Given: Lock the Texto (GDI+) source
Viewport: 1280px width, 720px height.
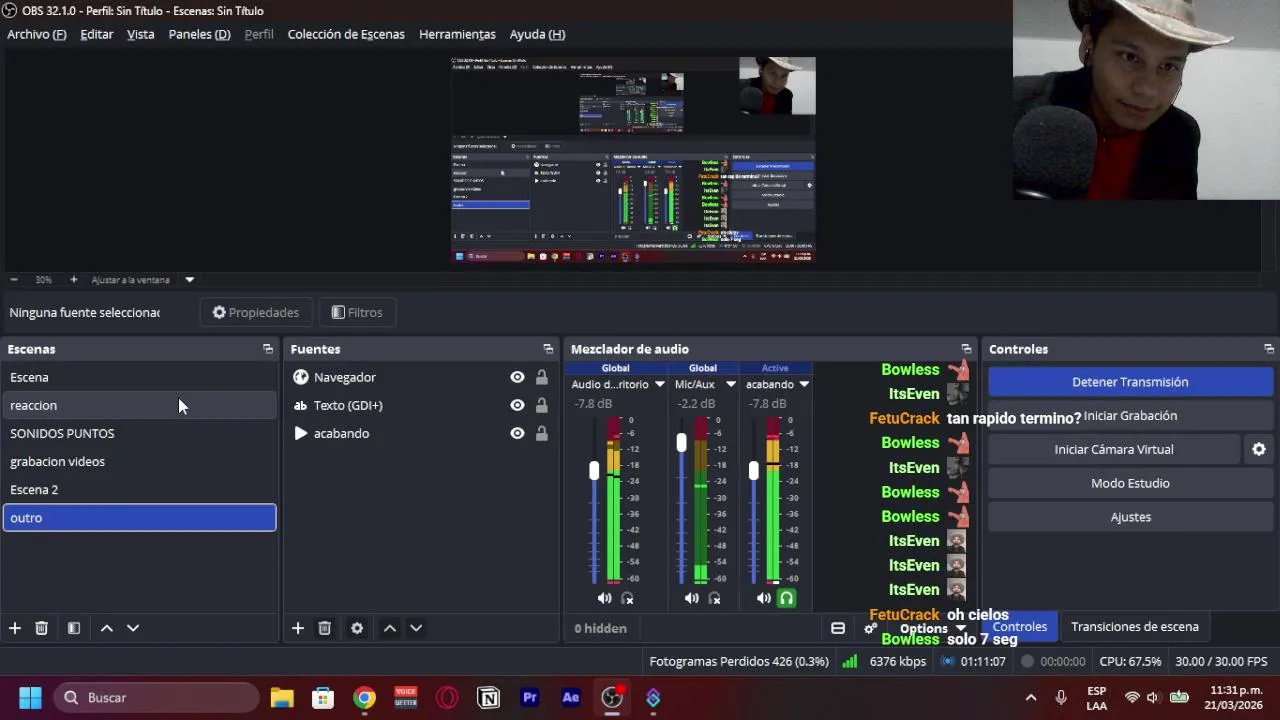Looking at the screenshot, I should (x=541, y=405).
